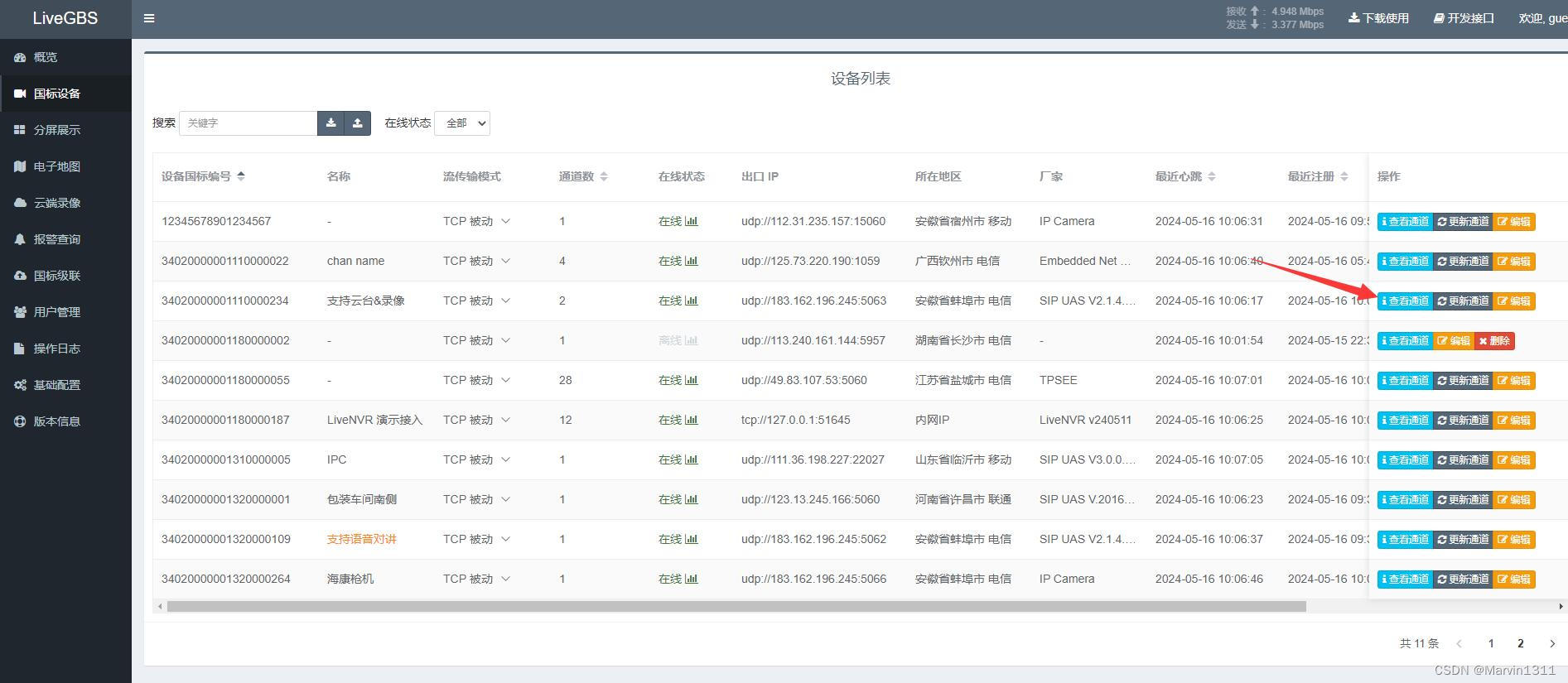The width and height of the screenshot is (1568, 683).
Task: Click 更新通道 for chan name device
Action: point(1463,262)
